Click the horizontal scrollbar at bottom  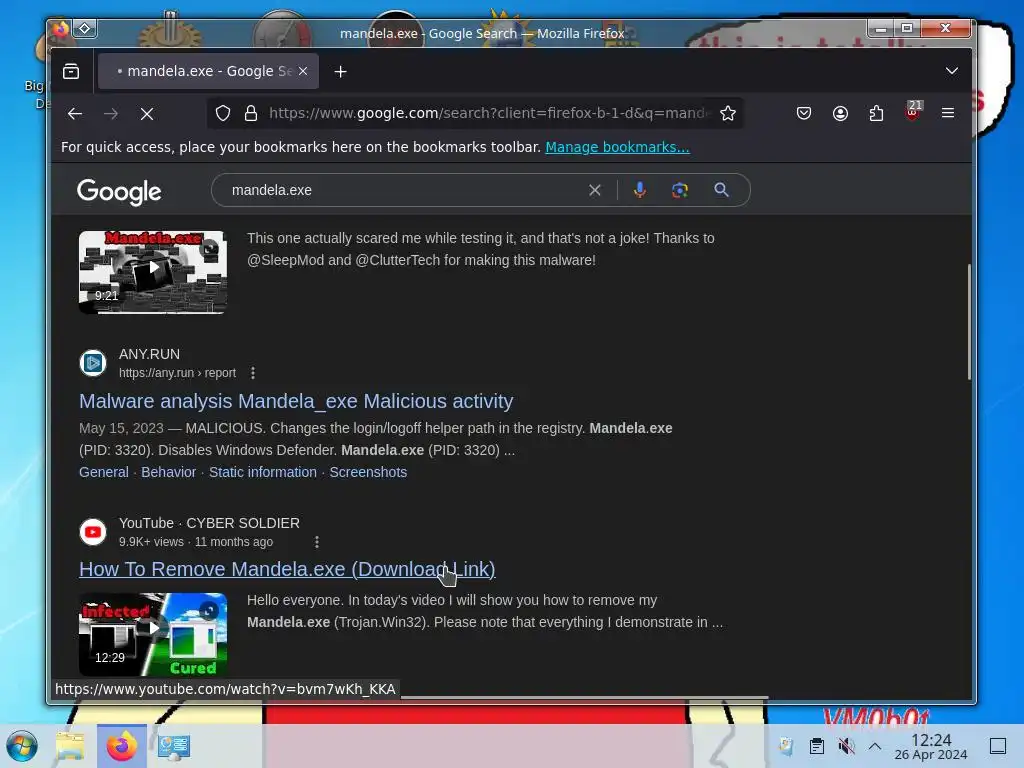584,698
